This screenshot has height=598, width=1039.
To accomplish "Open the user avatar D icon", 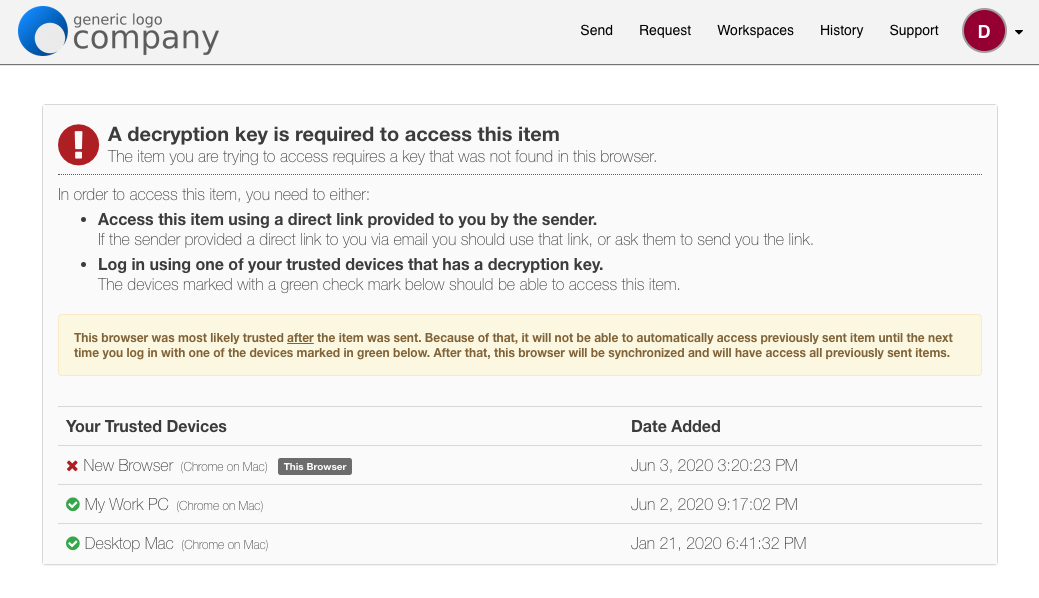I will tap(984, 30).
